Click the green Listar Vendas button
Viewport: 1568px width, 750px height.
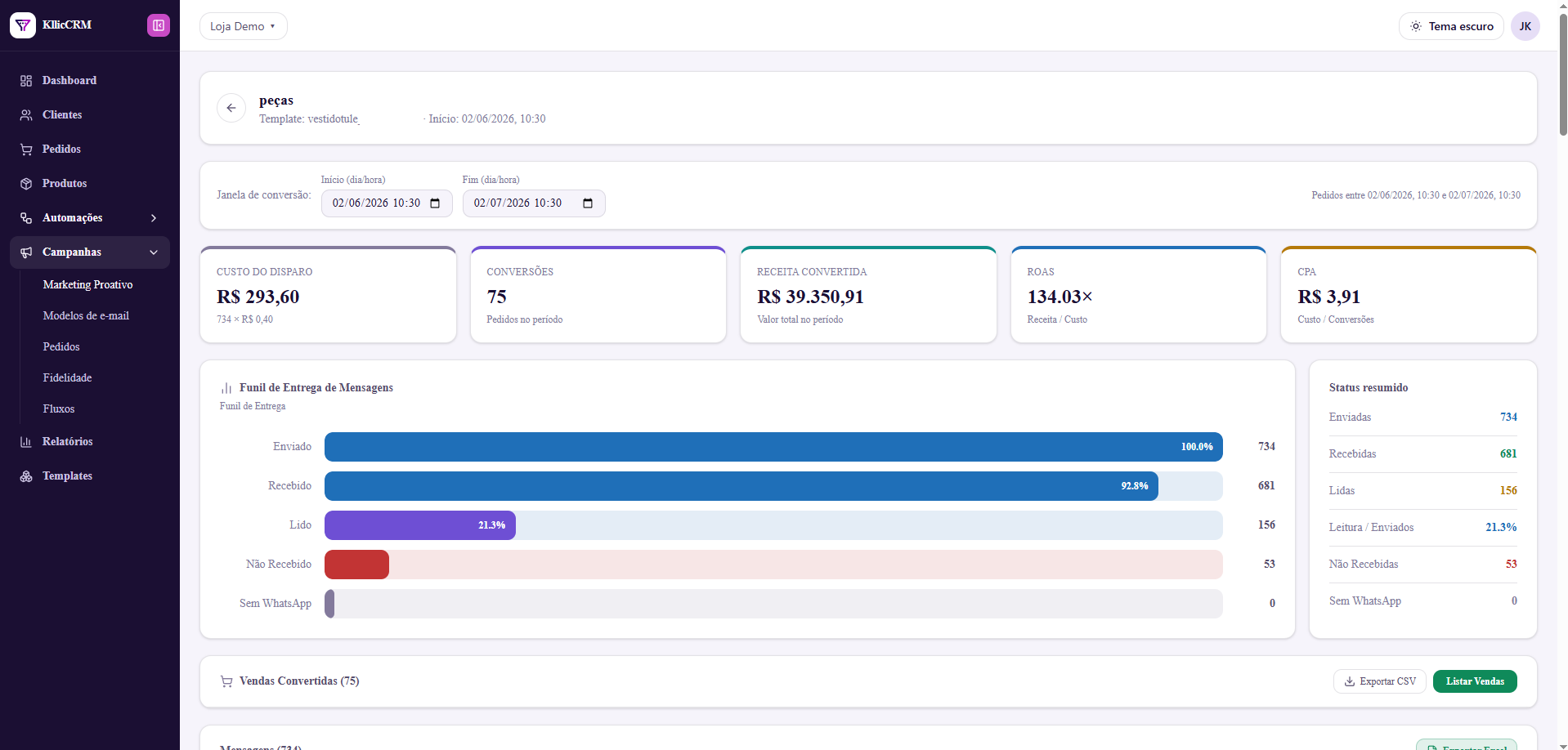click(x=1475, y=681)
